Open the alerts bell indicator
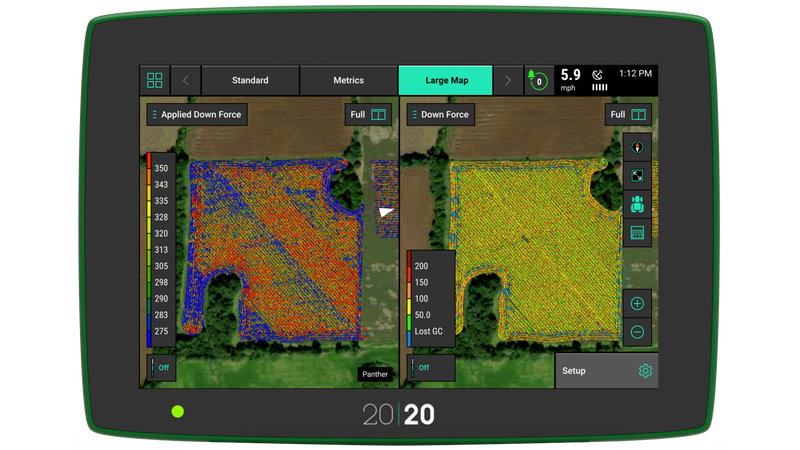Screen dimensions: 800x450 pyautogui.click(x=538, y=80)
